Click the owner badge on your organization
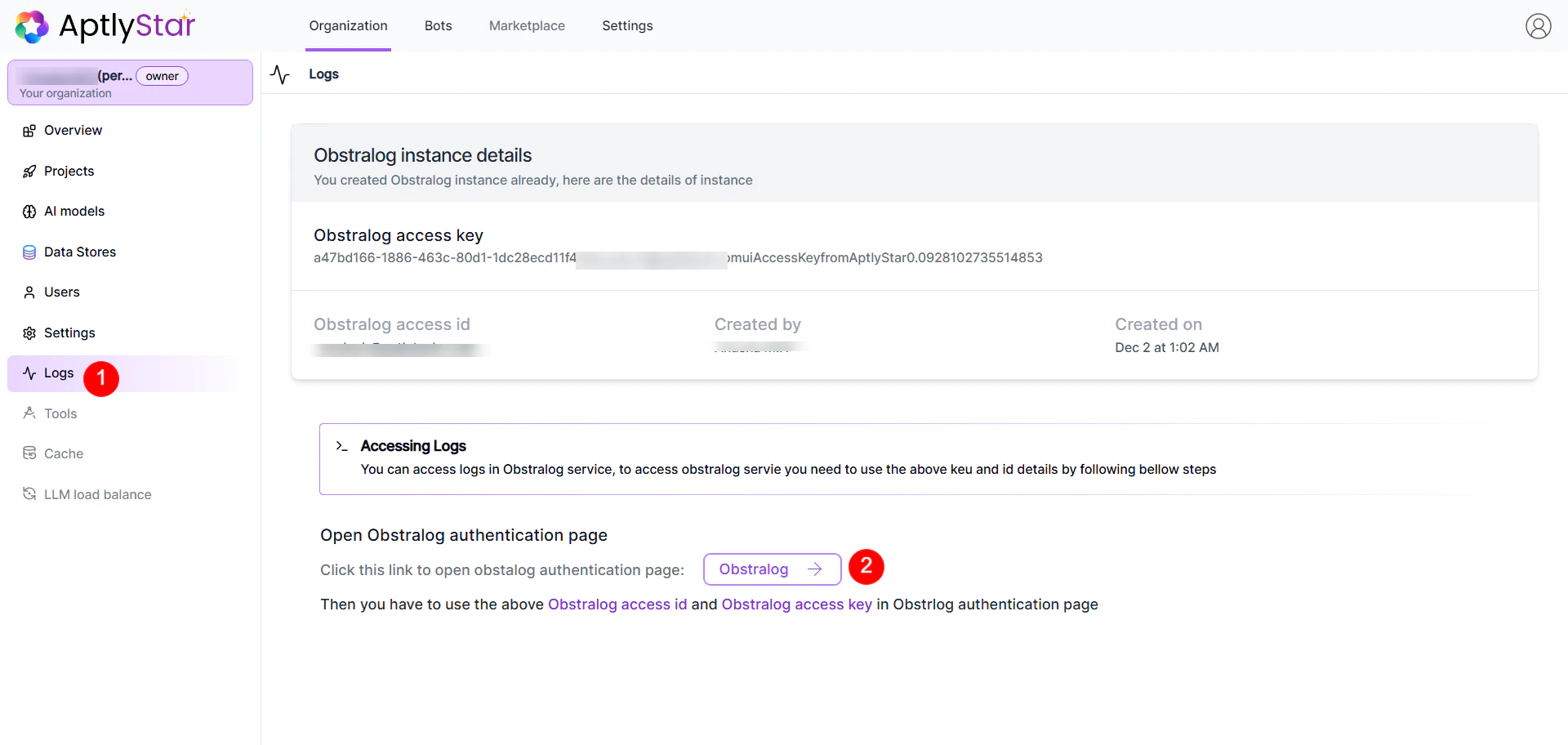 (162, 75)
